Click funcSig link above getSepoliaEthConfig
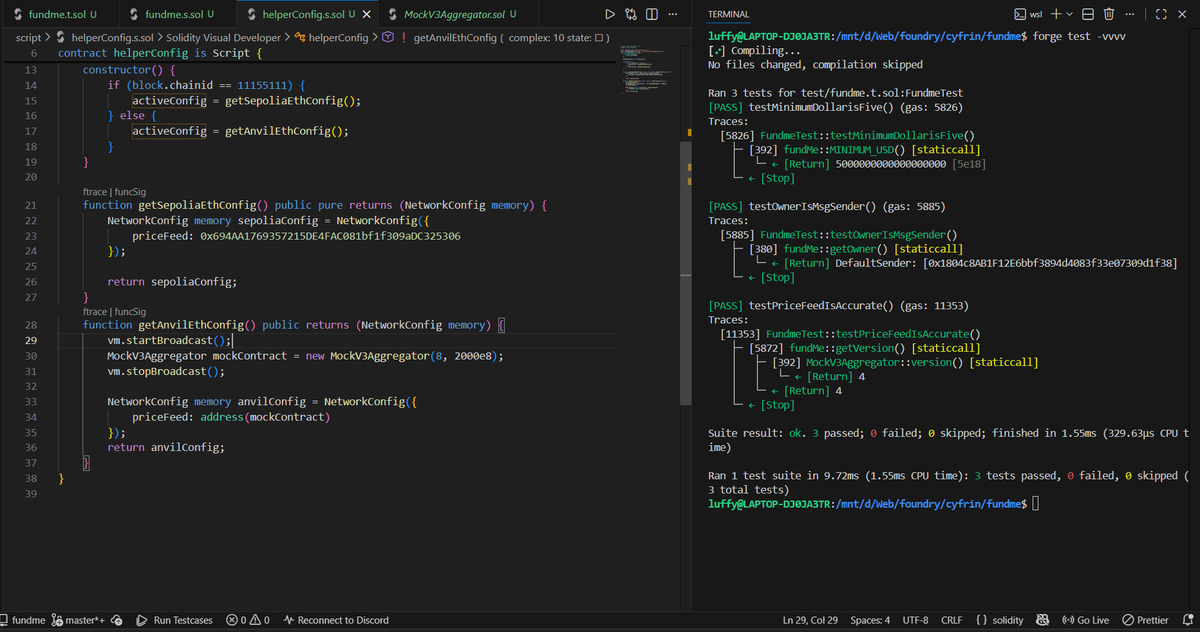The height and width of the screenshot is (632, 1200). pyautogui.click(x=130, y=190)
